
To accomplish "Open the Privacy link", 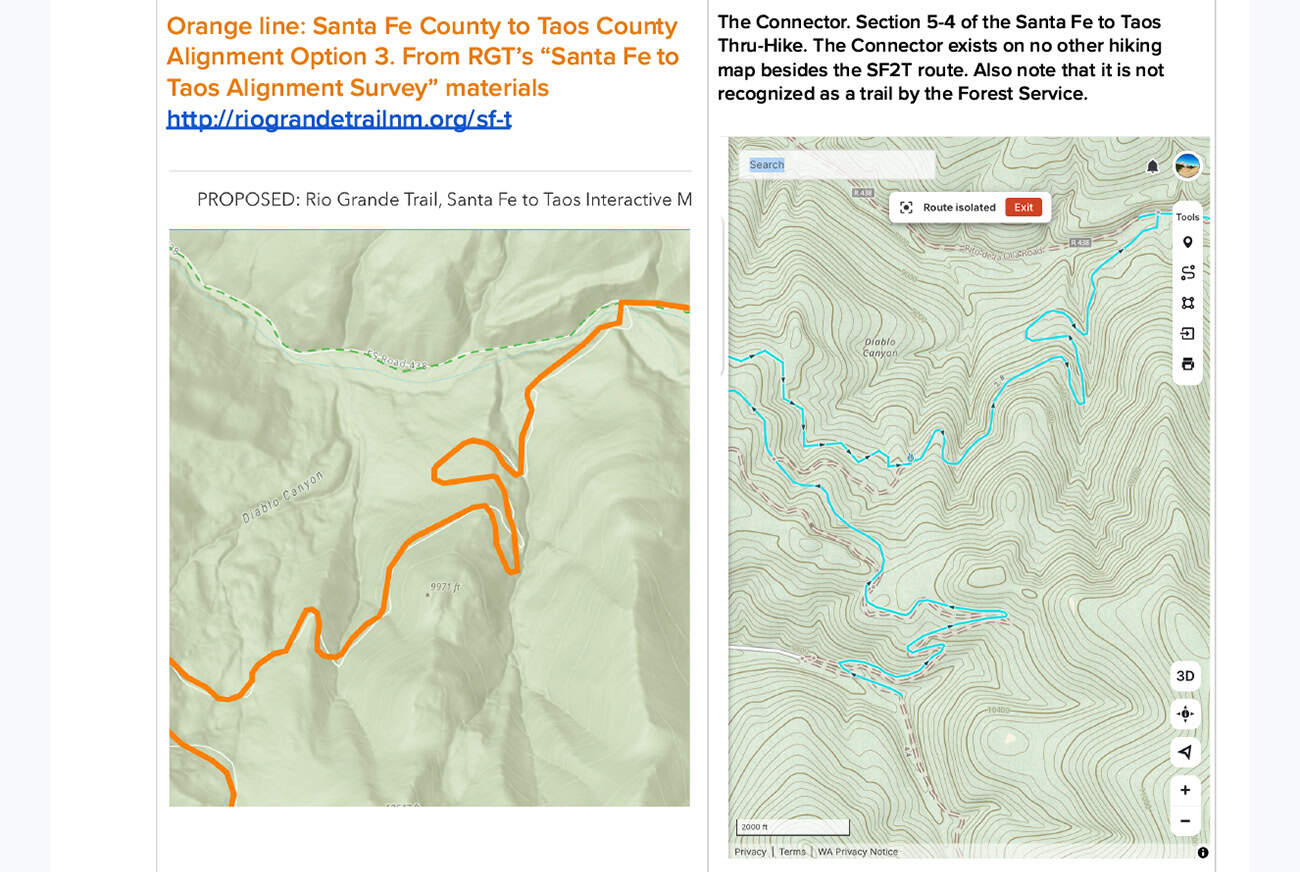I will pyautogui.click(x=750, y=852).
